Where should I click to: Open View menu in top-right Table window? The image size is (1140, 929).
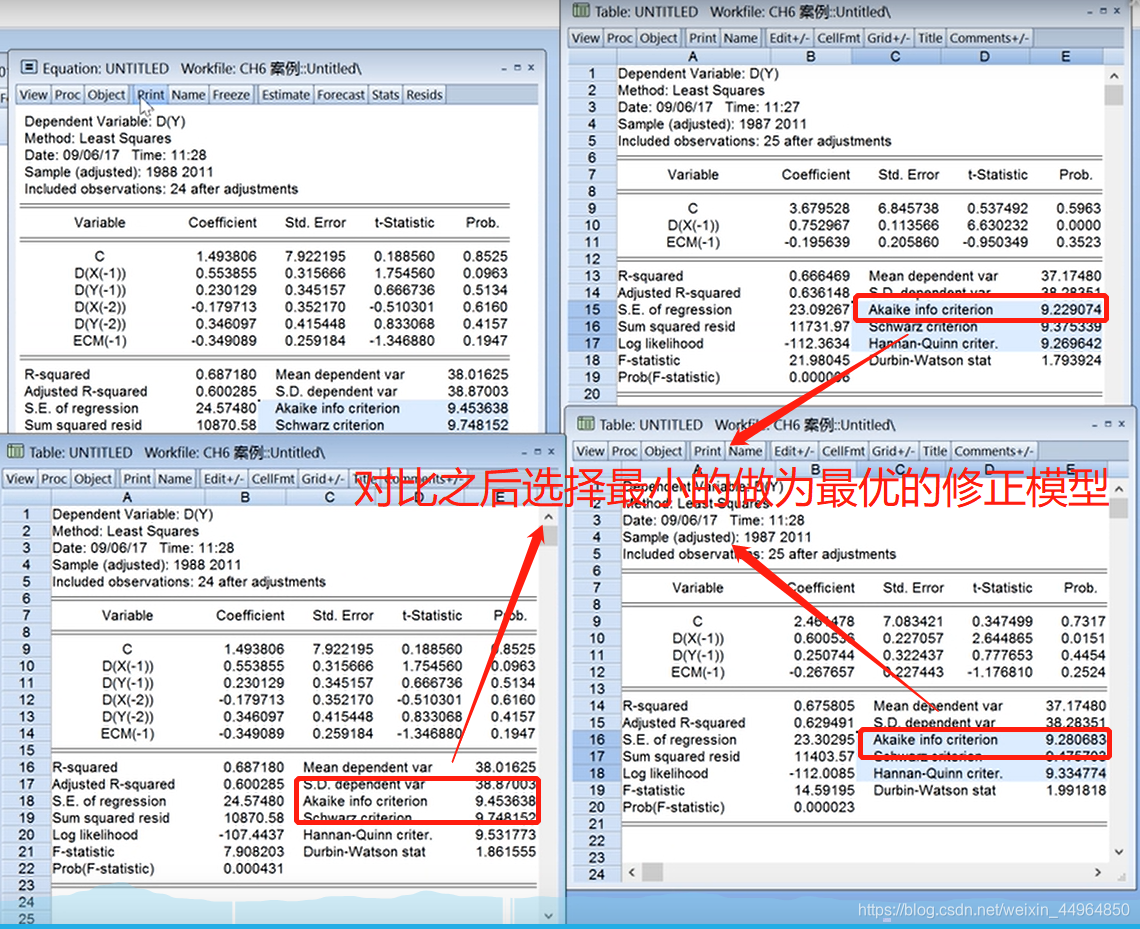tap(585, 38)
